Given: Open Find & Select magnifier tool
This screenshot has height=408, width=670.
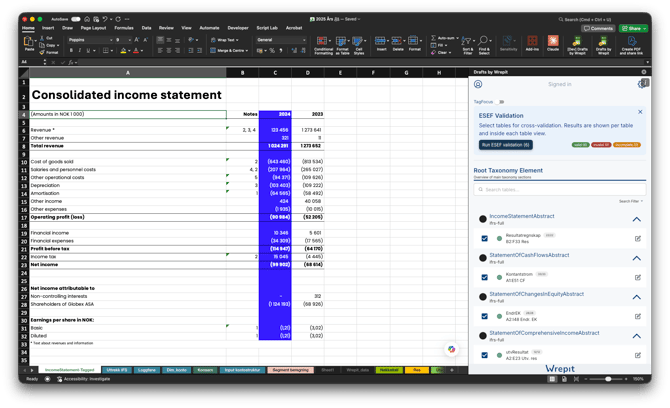Looking at the screenshot, I should click(484, 44).
